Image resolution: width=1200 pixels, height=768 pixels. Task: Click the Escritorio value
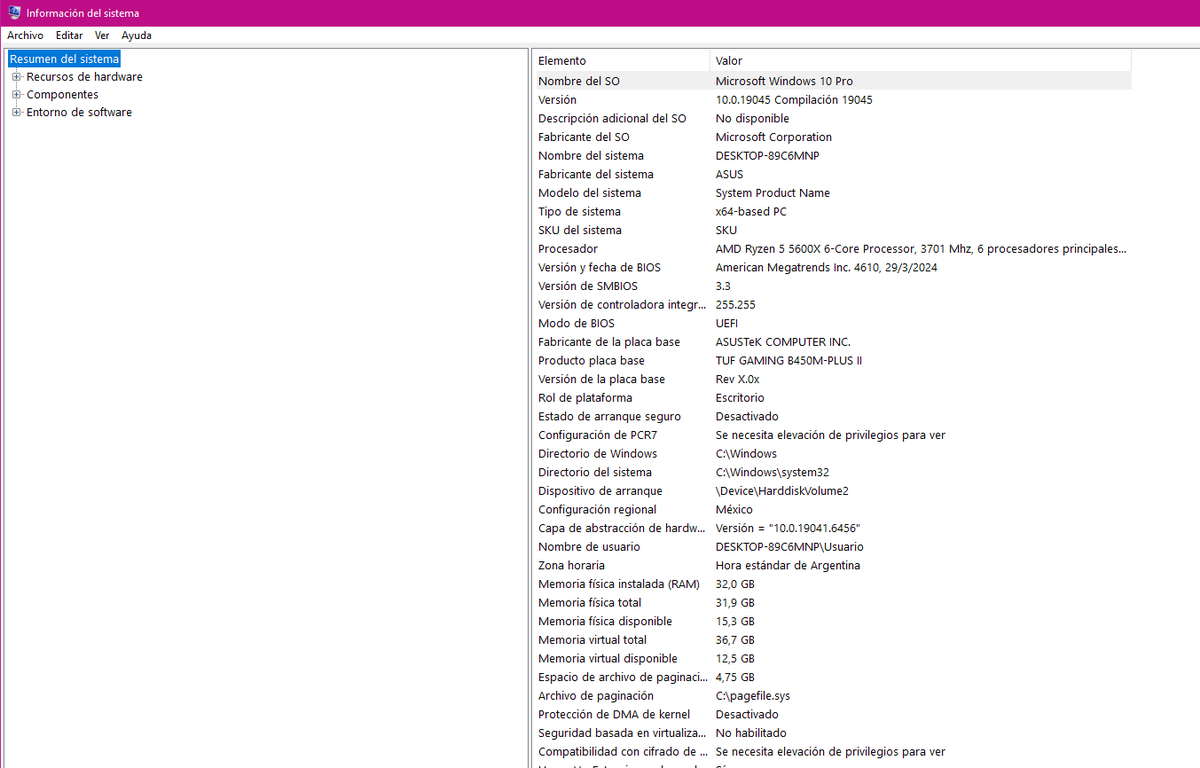(740, 398)
